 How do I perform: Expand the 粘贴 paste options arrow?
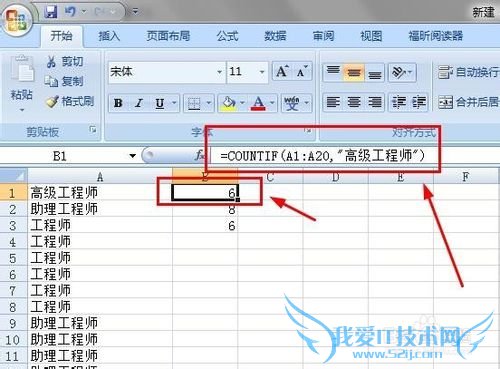[22, 110]
